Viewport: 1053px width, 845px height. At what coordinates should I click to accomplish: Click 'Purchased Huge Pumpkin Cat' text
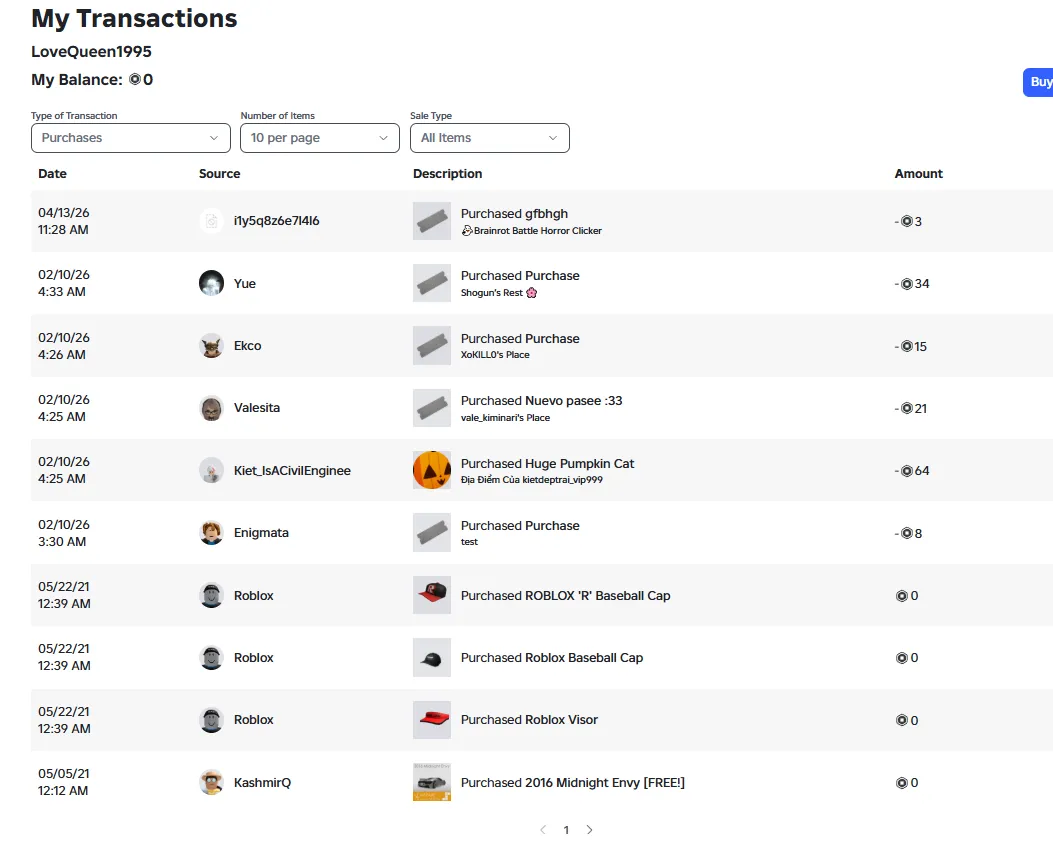pos(547,463)
